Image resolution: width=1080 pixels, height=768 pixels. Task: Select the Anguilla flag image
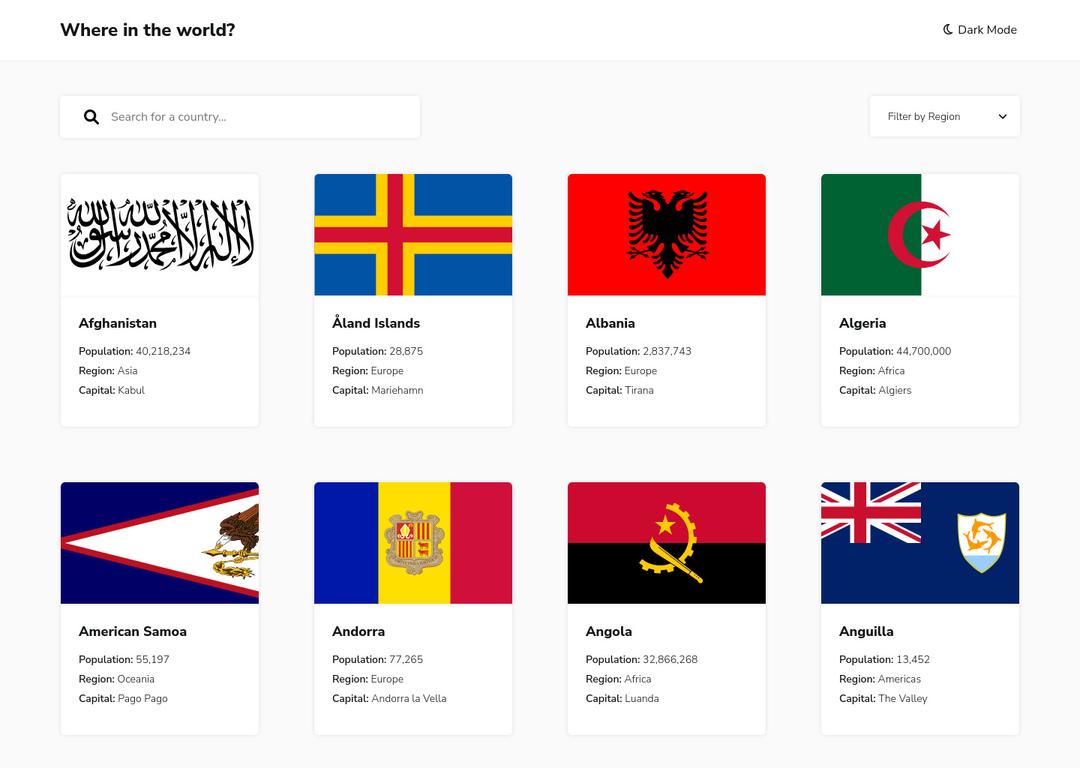(x=920, y=543)
